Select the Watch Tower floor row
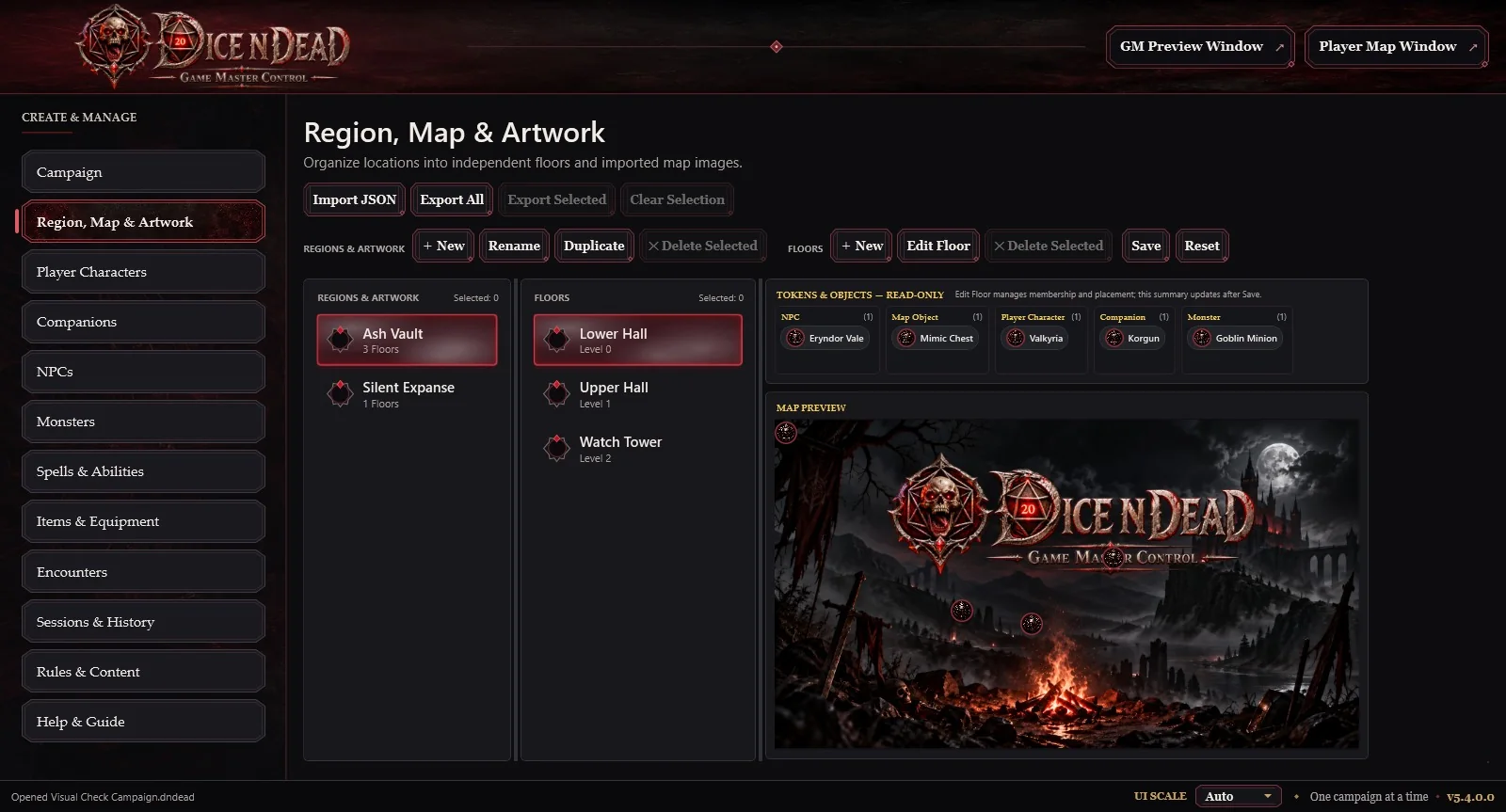The width and height of the screenshot is (1506, 812). point(637,449)
